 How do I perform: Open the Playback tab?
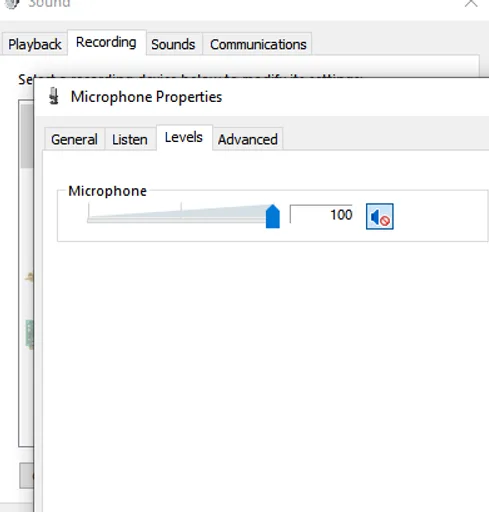tap(35, 44)
